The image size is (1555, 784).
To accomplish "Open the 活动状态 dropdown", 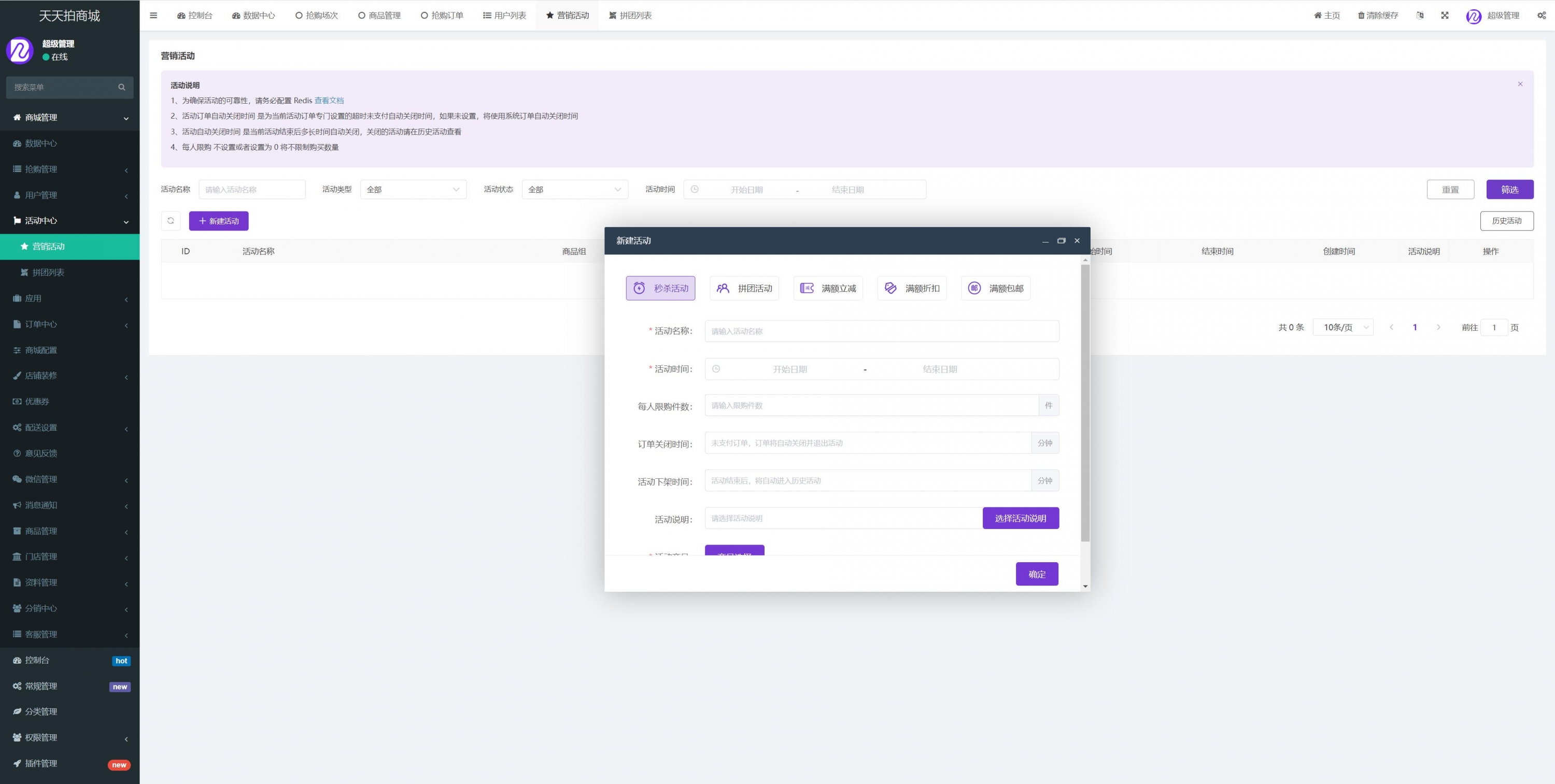I will (x=574, y=190).
